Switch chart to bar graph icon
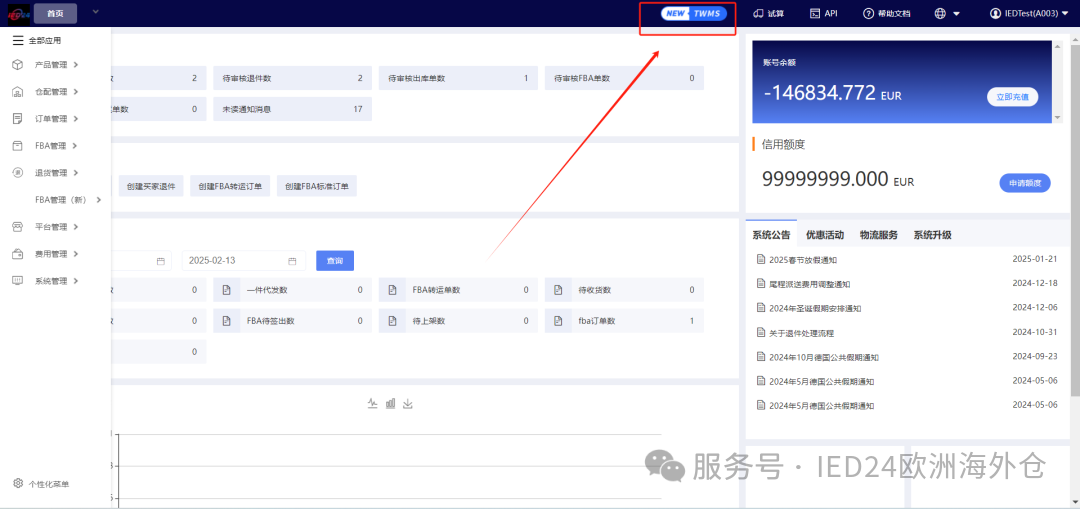This screenshot has width=1080, height=509. [x=391, y=403]
